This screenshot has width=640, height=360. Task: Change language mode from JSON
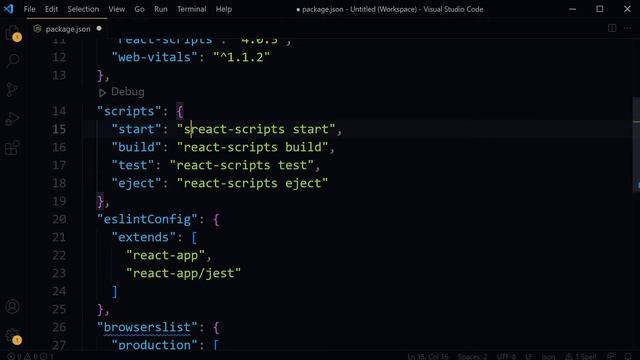click(548, 356)
